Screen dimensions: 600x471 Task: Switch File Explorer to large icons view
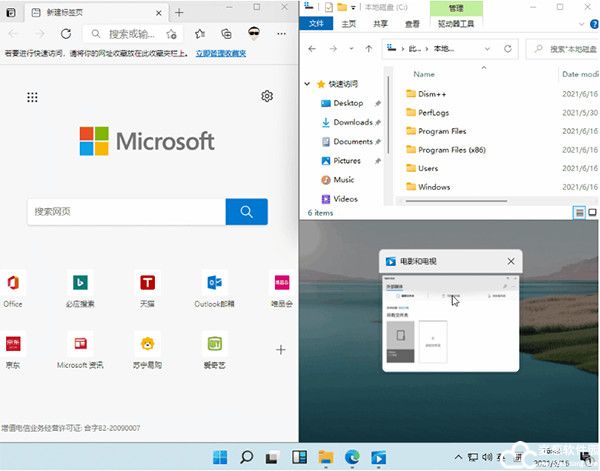tap(592, 212)
